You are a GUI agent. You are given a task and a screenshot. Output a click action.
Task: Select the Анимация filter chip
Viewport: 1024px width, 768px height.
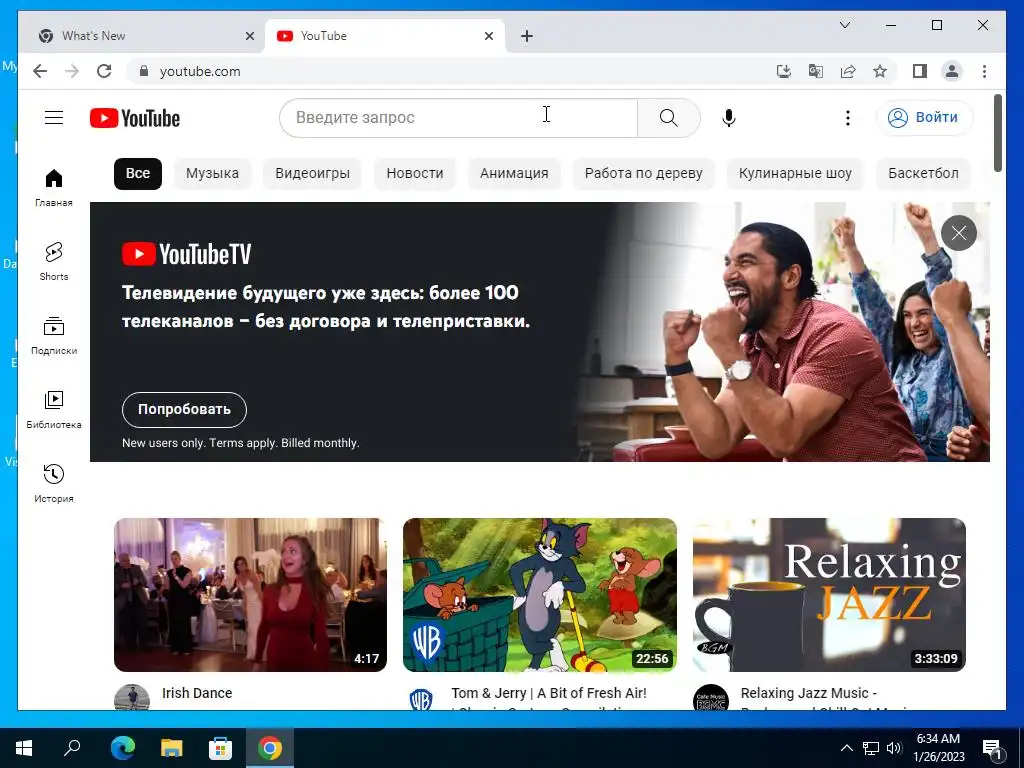click(514, 174)
